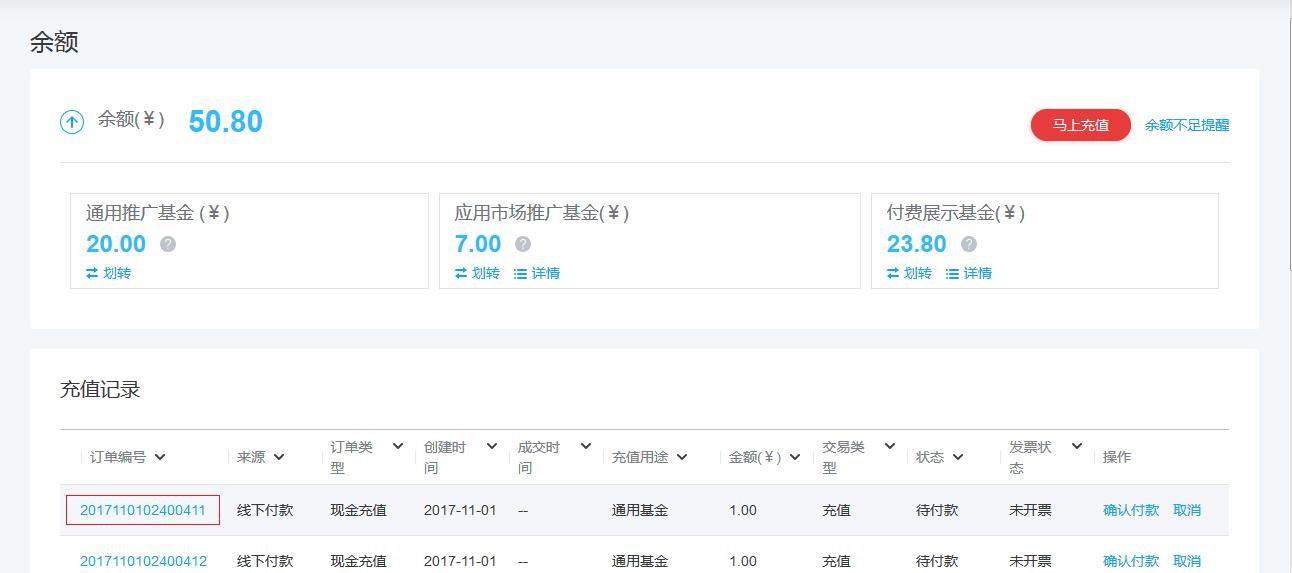Expand 金额(¥) column dropdown
This screenshot has height=573, width=1292.
795,457
